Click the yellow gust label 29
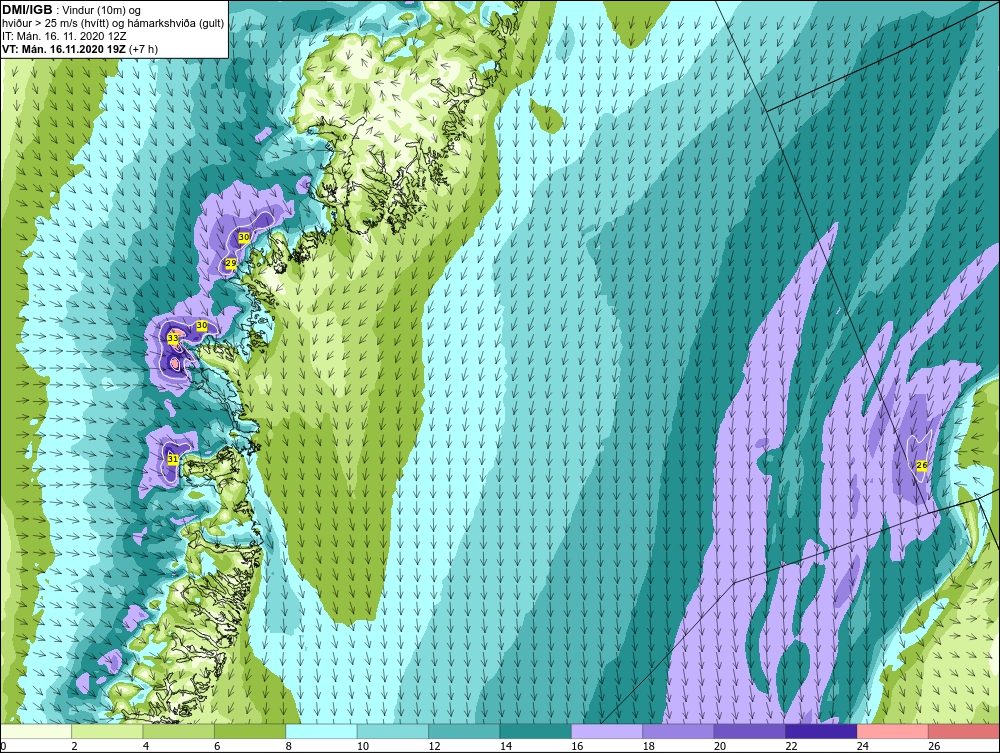Screen dimensions: 1000x753 click(231, 263)
